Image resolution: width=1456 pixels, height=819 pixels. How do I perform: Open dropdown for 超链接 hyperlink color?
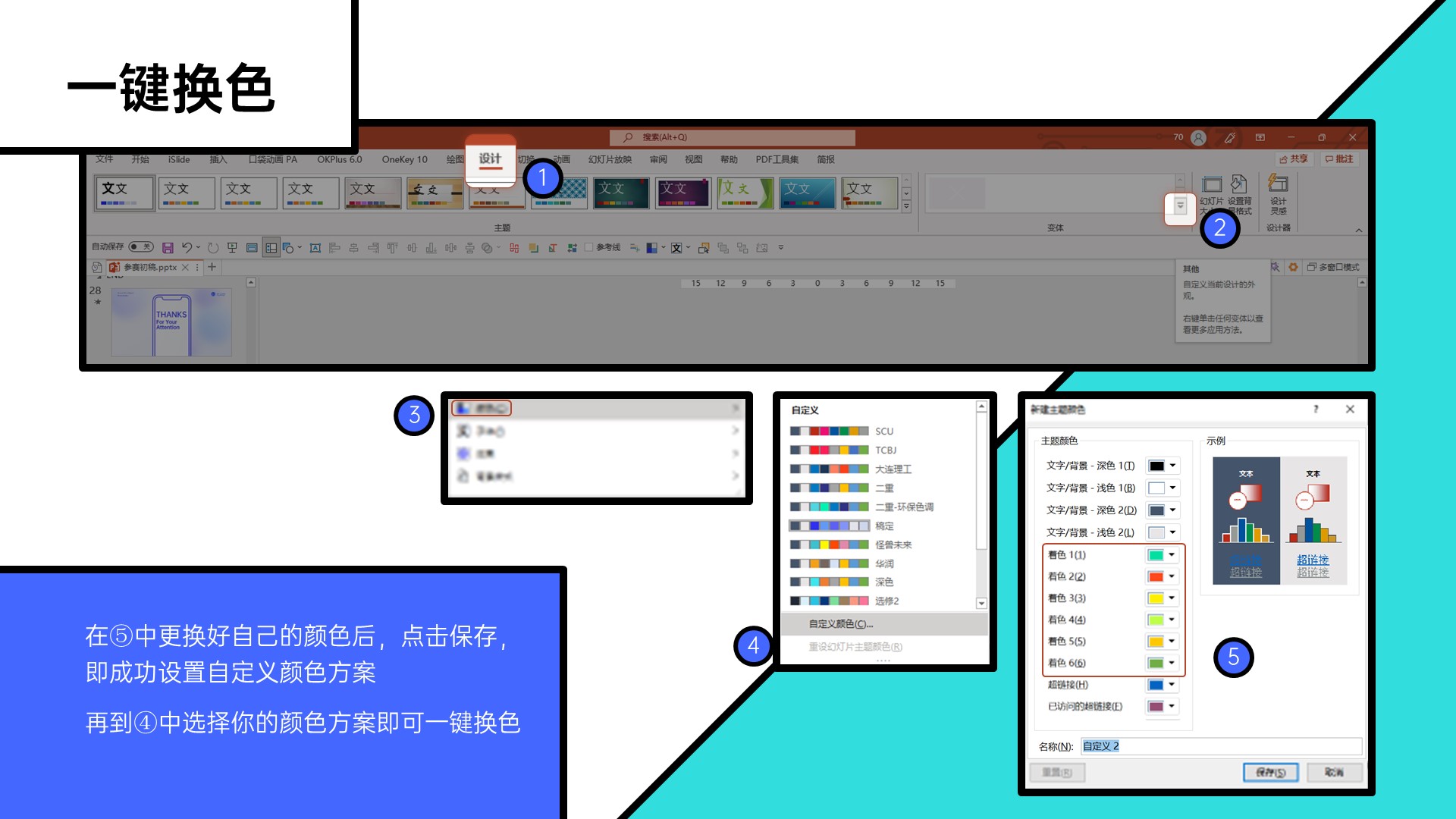pos(1172,685)
